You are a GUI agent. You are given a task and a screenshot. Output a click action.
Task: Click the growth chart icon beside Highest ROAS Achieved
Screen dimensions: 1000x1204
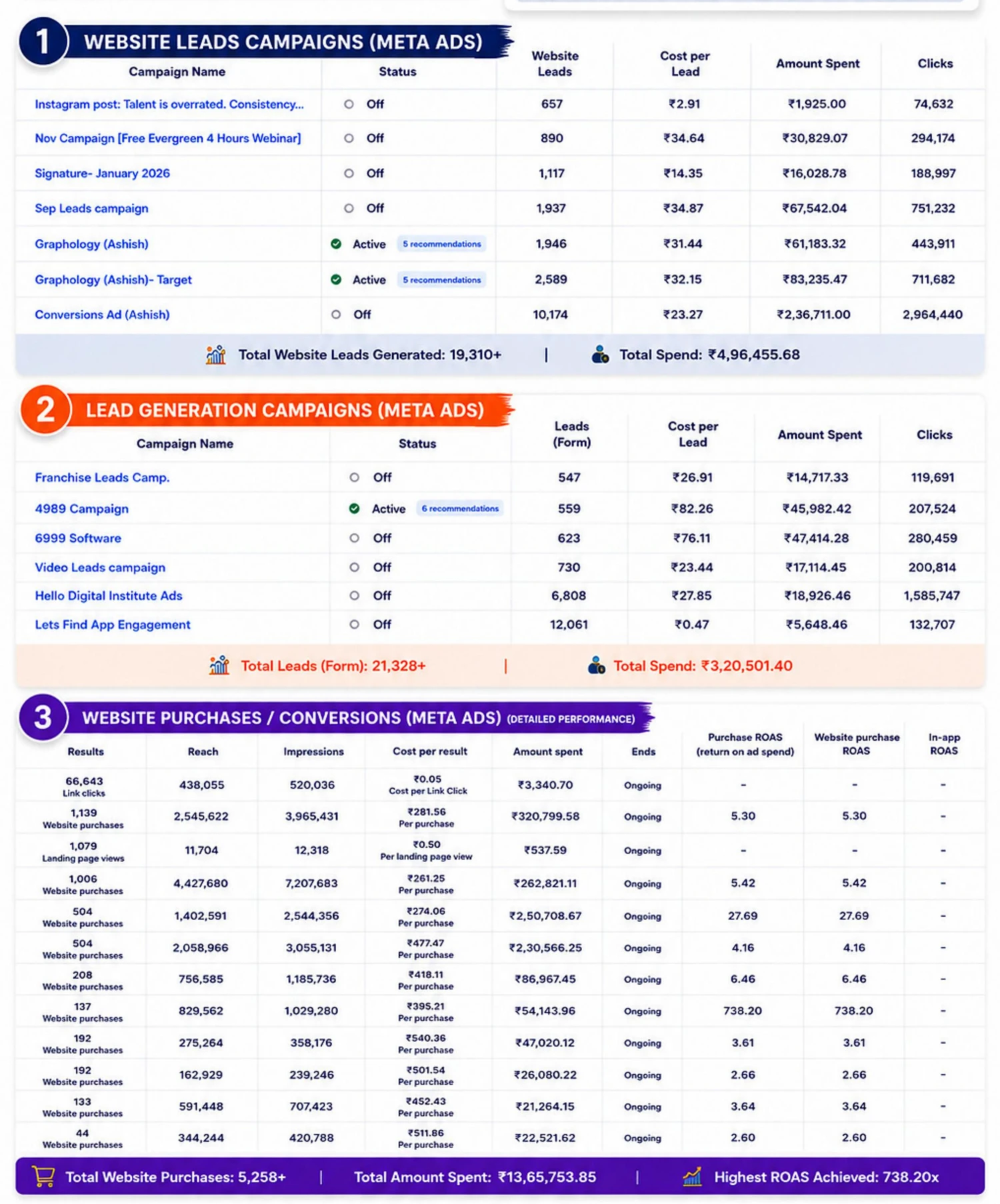coord(693,1177)
